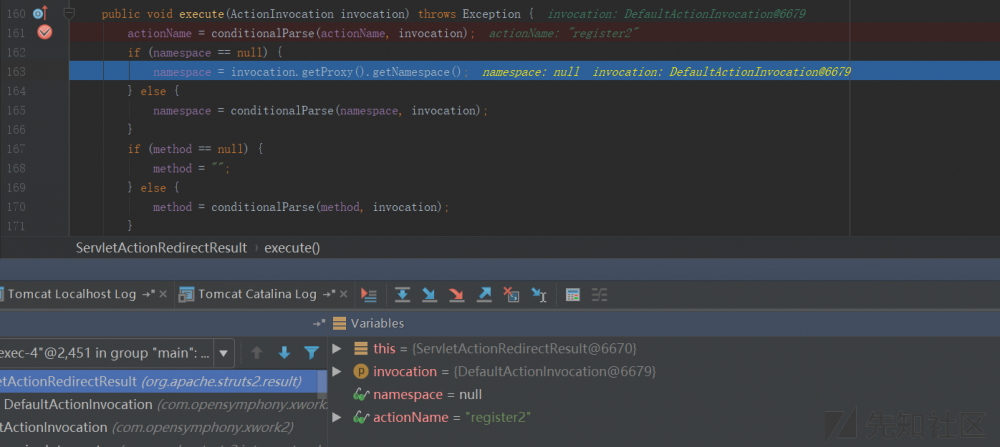Click Show Execution Point icon
The image size is (1000, 447).
[369, 294]
